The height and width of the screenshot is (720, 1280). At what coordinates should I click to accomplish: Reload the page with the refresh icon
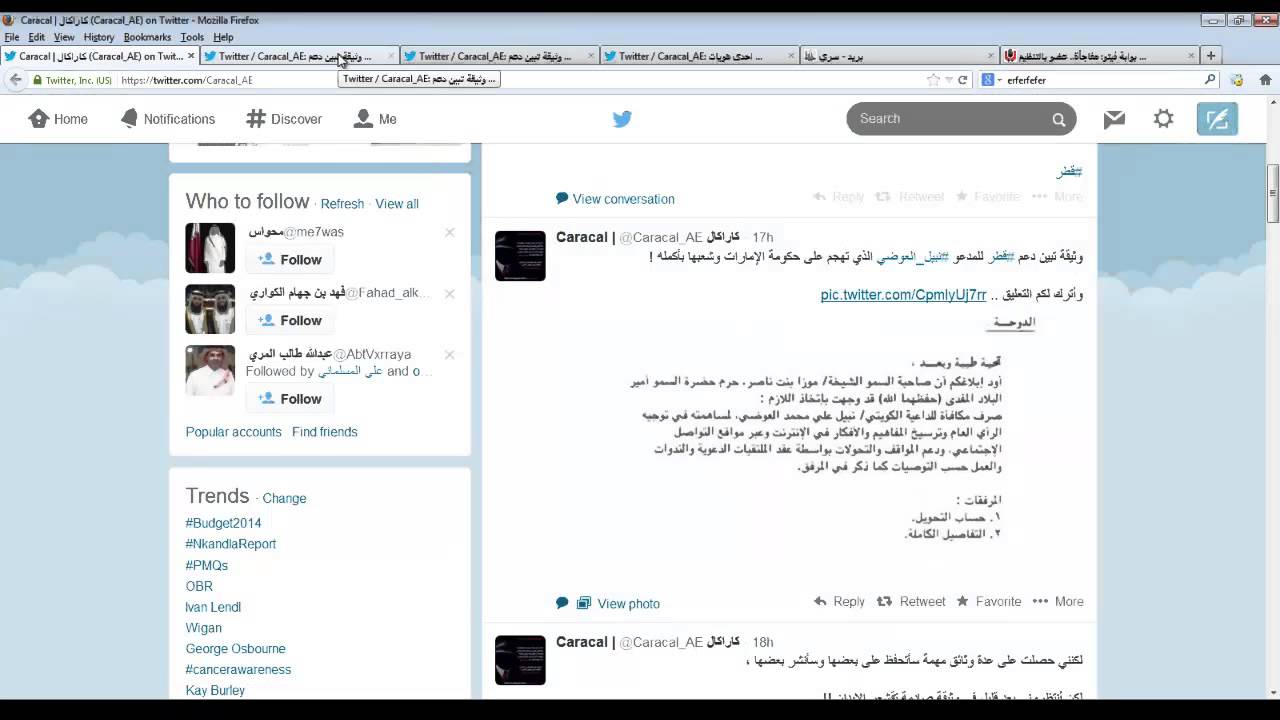(x=963, y=80)
